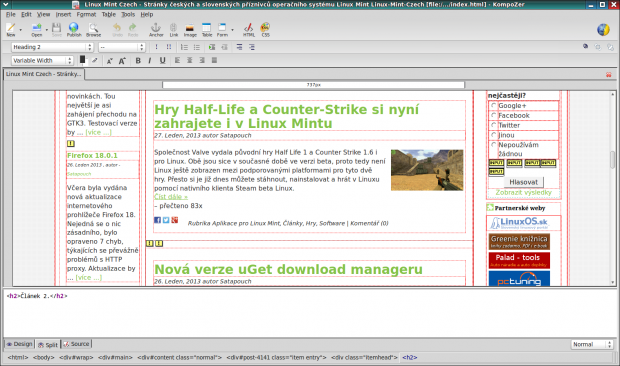Open the CSS editor tool
This screenshot has height=366, width=620.
point(265,30)
